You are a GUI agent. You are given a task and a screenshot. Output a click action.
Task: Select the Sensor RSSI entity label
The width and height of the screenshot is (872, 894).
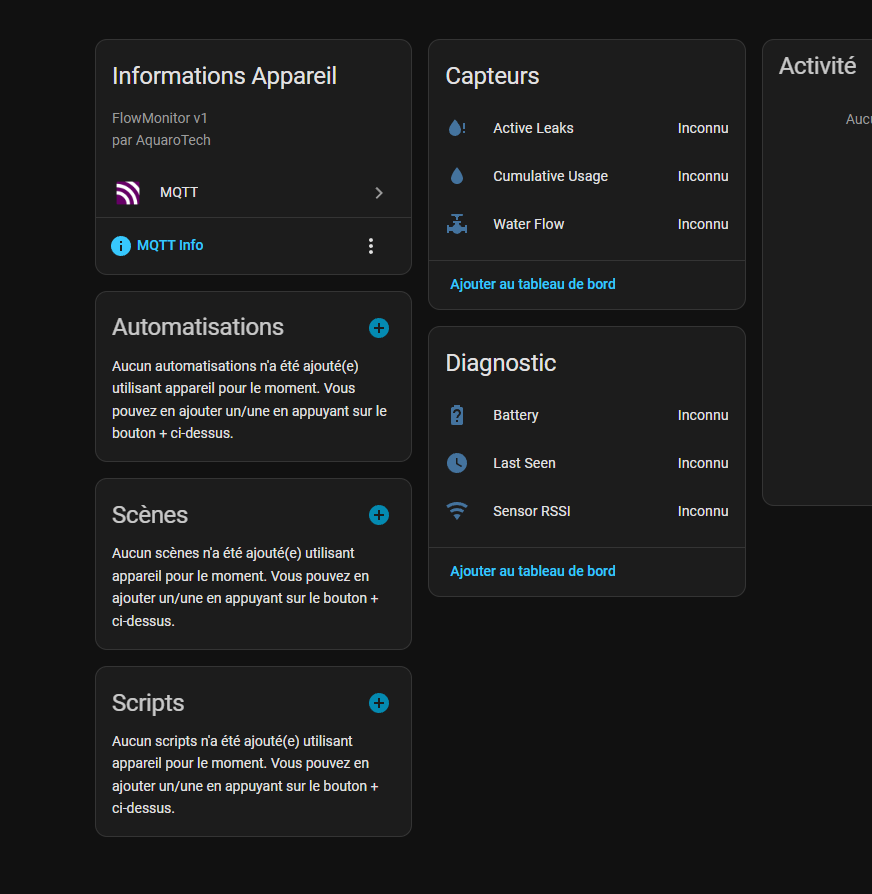[531, 511]
